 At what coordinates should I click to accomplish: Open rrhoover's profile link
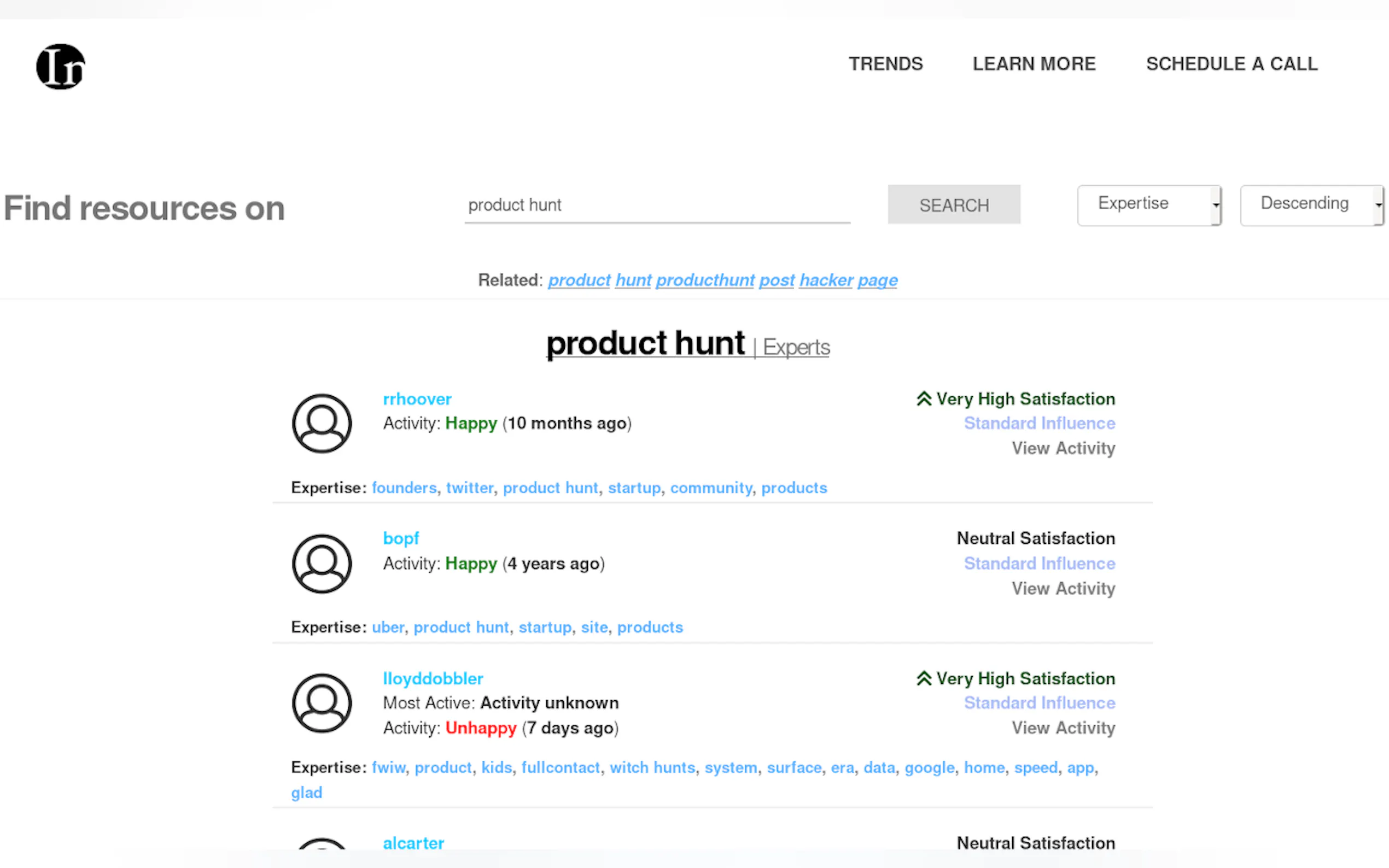pos(417,399)
